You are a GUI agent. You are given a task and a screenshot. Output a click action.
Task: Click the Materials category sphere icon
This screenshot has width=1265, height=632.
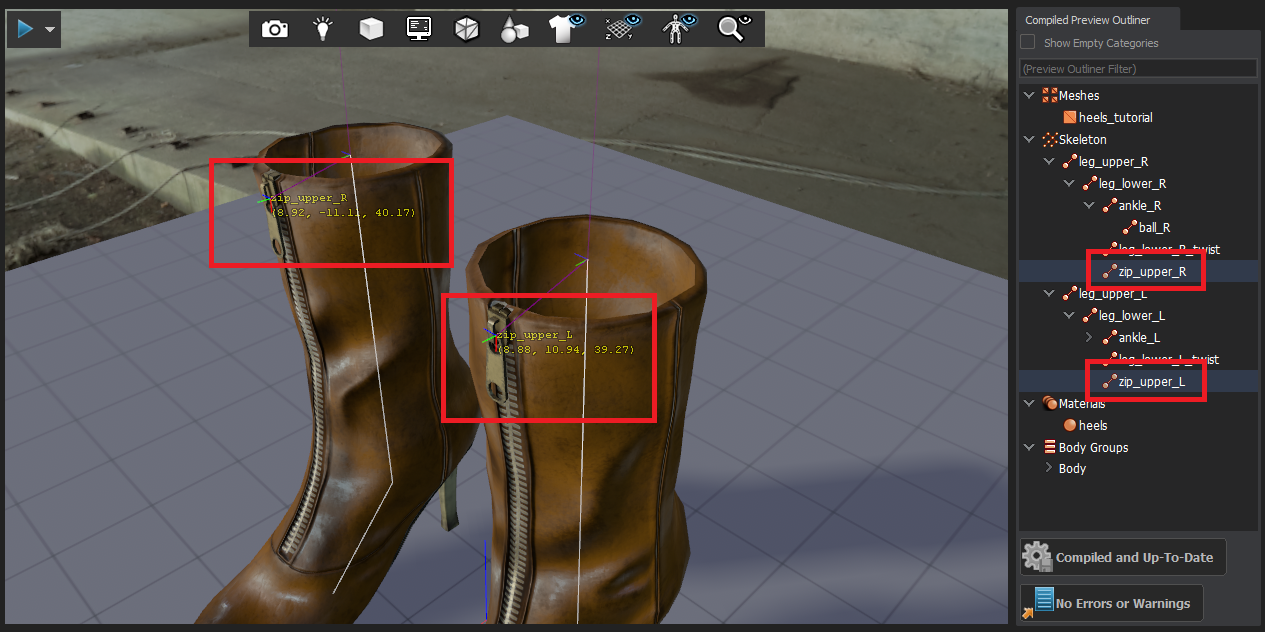(1049, 403)
